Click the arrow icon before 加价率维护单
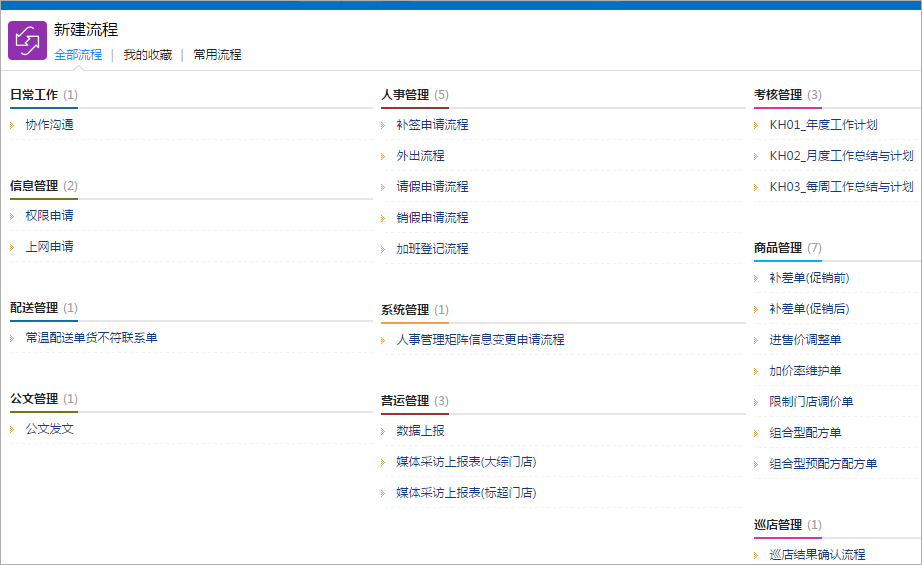The height and width of the screenshot is (565, 922). tap(757, 371)
